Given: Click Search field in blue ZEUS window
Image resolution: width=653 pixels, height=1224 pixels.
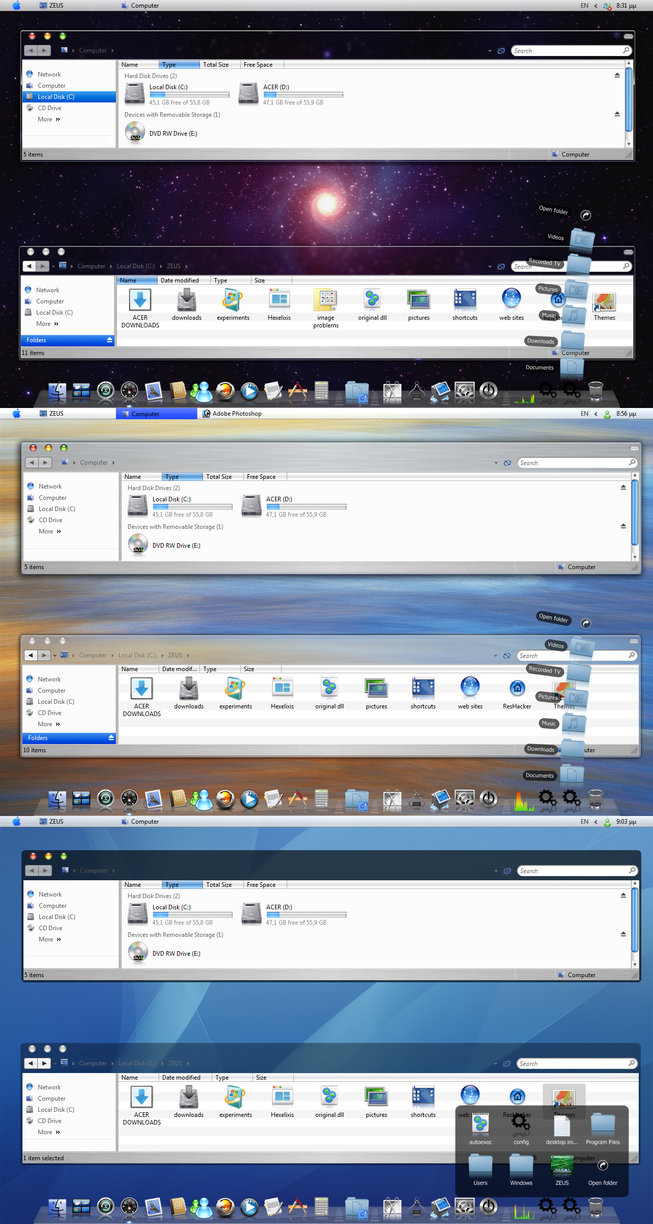Looking at the screenshot, I should click(576, 1063).
